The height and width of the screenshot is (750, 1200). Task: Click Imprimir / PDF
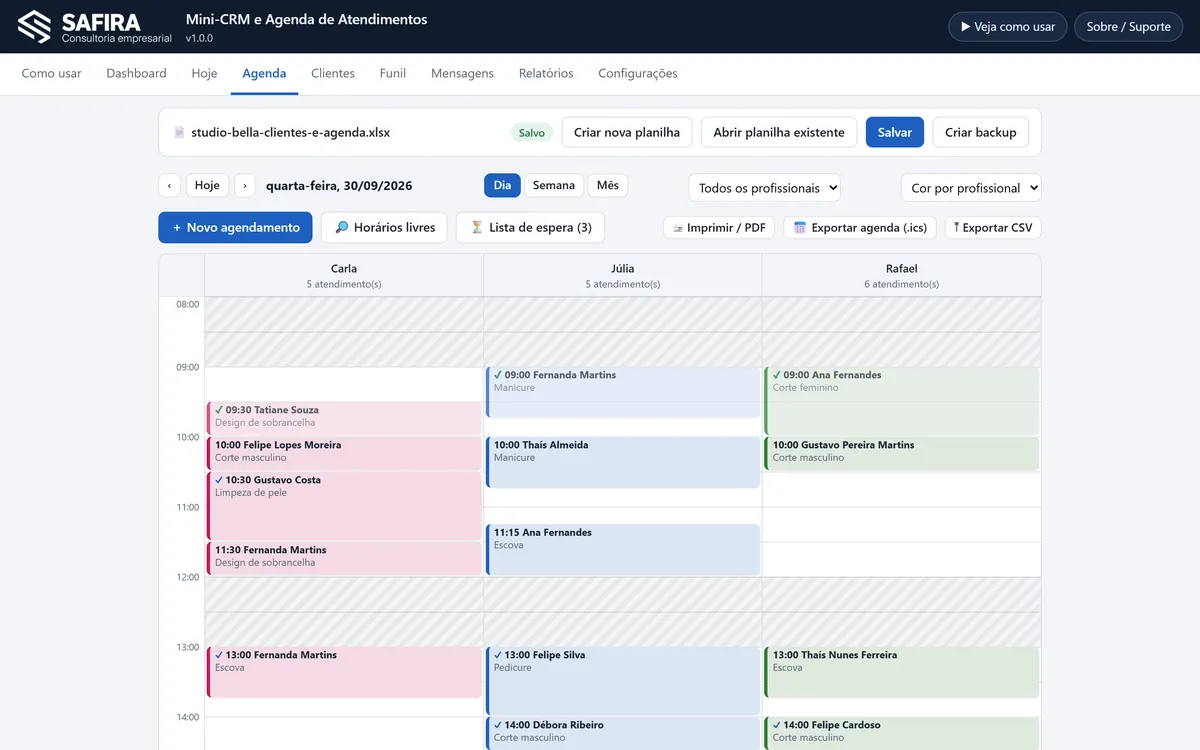coord(719,227)
